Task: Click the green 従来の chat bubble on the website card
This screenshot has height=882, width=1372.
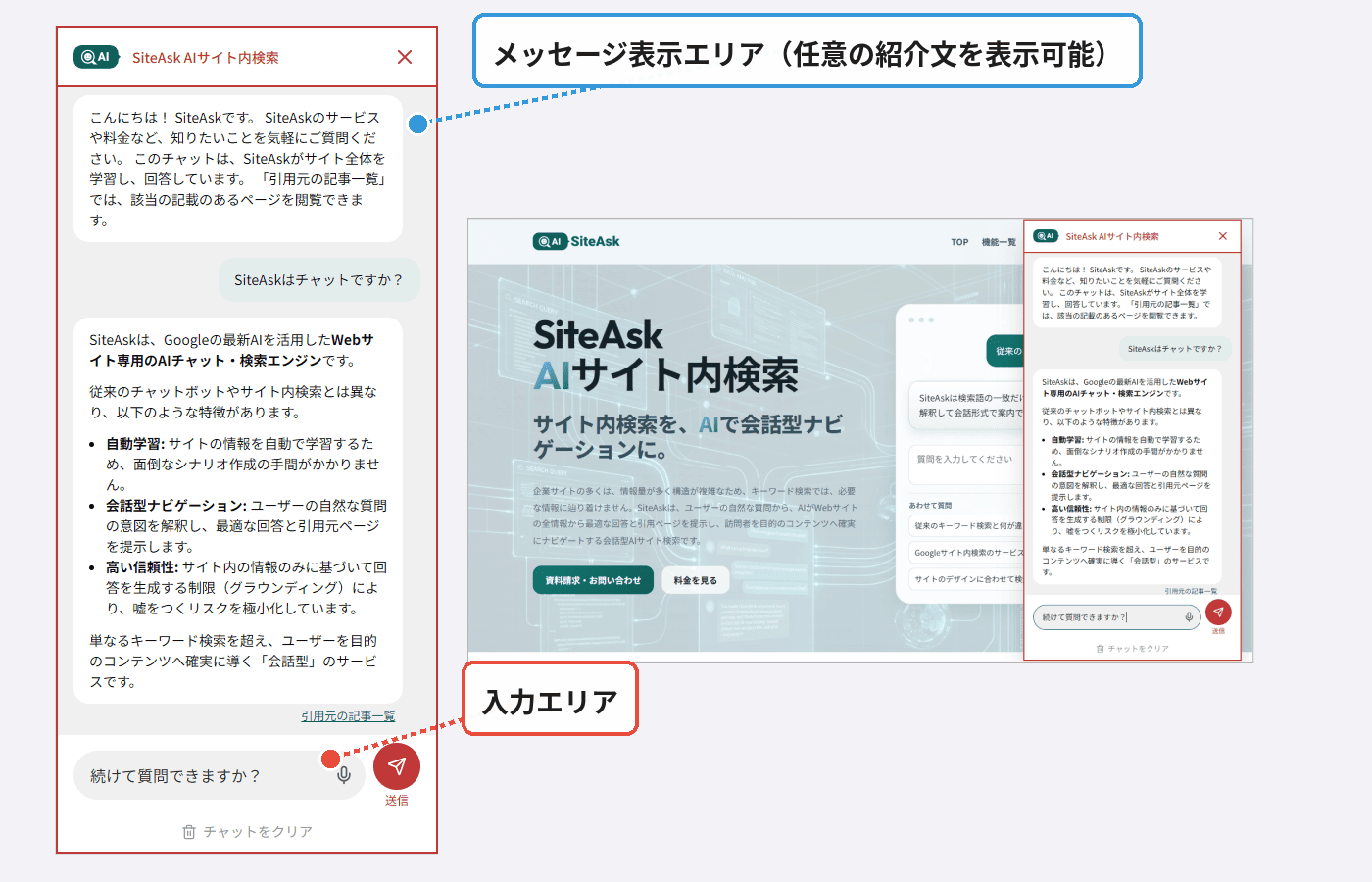Action: click(x=1005, y=351)
